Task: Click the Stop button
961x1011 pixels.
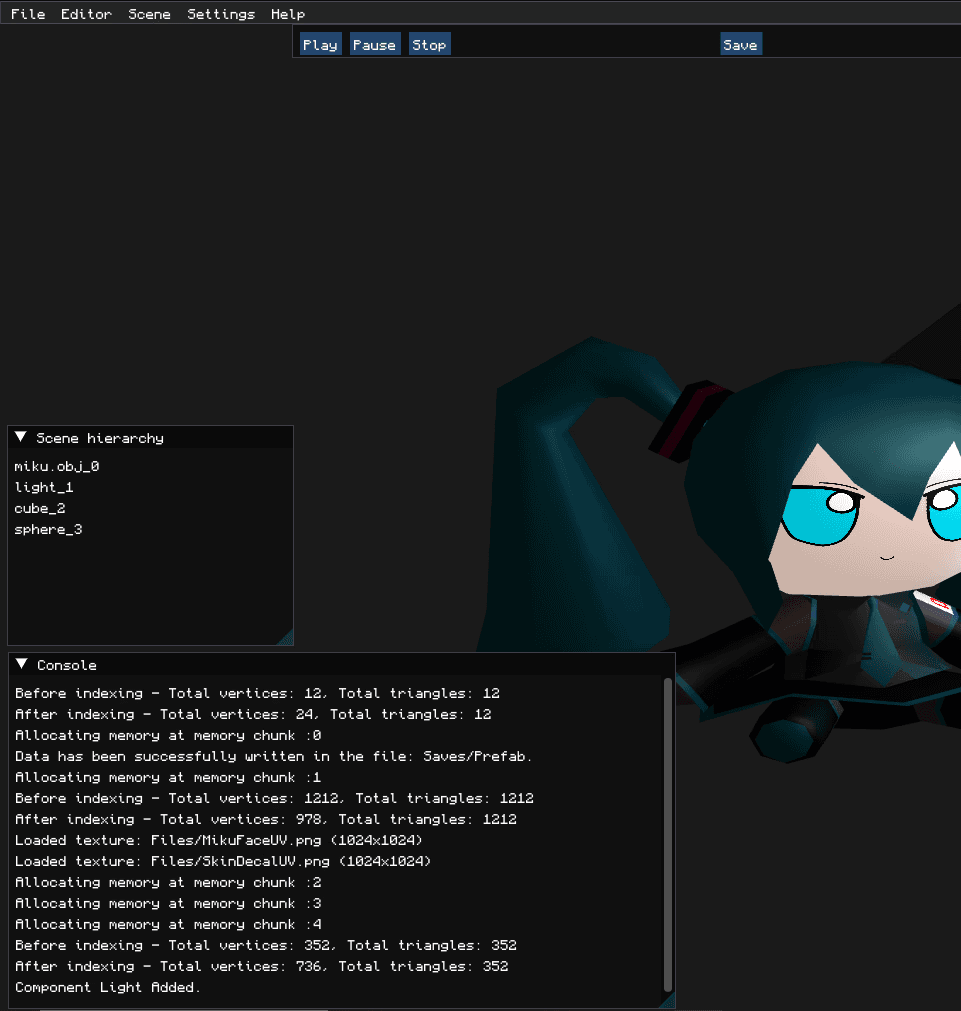Action: point(430,44)
